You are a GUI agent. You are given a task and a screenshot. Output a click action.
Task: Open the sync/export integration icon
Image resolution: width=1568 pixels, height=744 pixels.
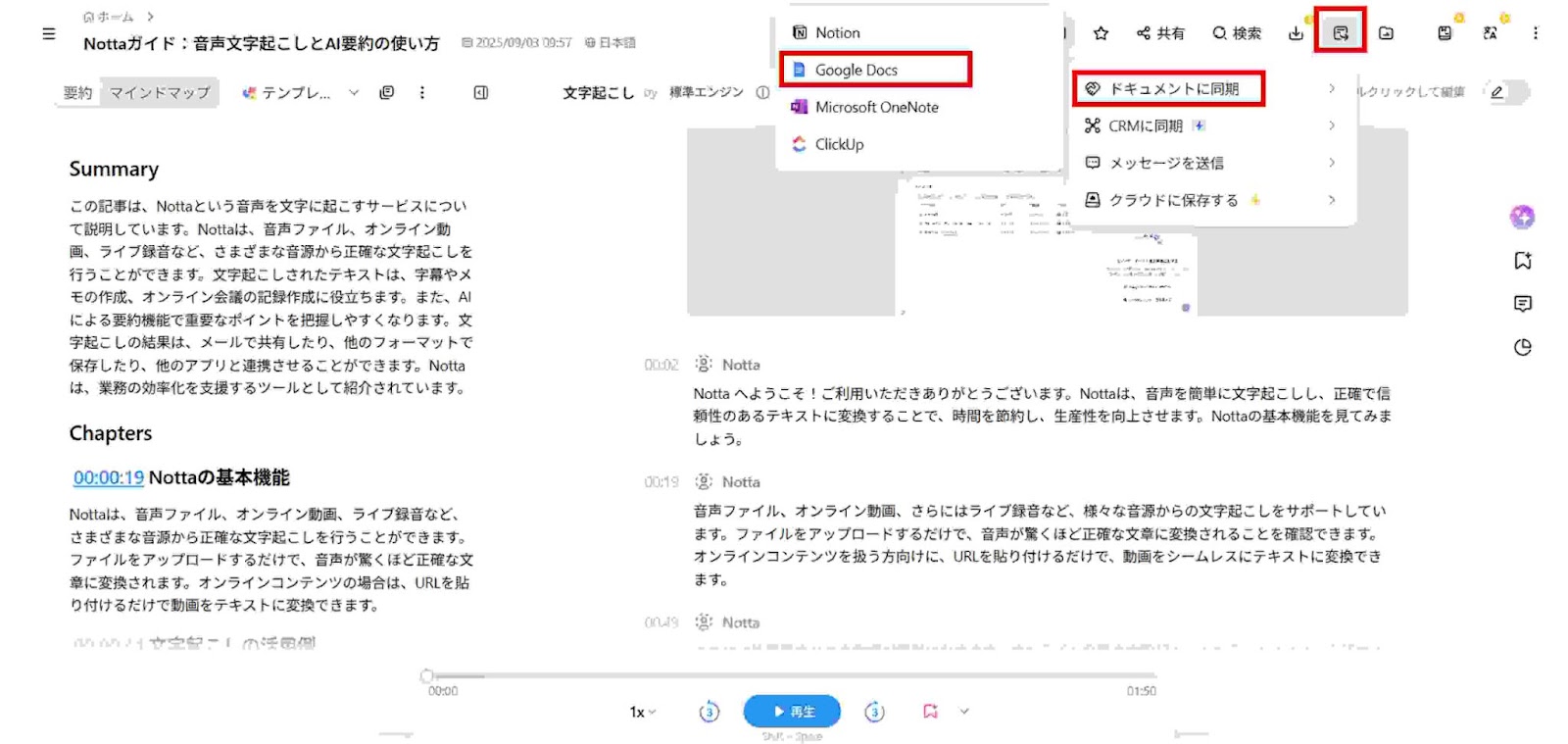pyautogui.click(x=1341, y=33)
